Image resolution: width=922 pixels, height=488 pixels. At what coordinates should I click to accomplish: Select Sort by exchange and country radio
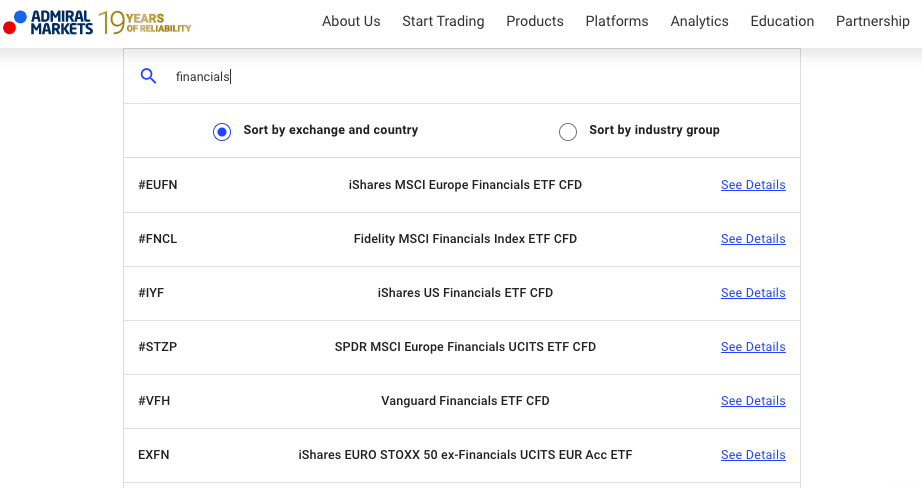pos(222,132)
